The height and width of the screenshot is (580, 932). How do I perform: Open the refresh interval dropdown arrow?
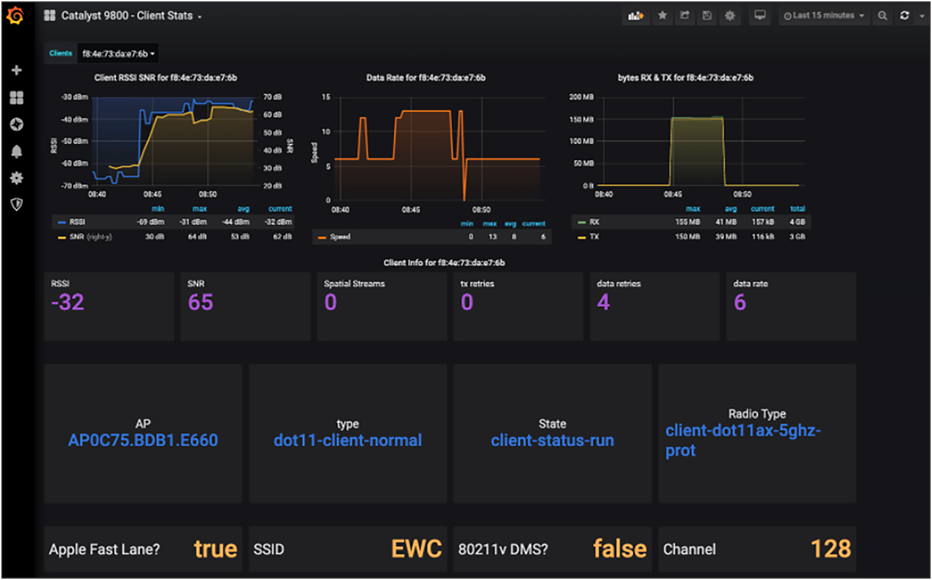(921, 16)
